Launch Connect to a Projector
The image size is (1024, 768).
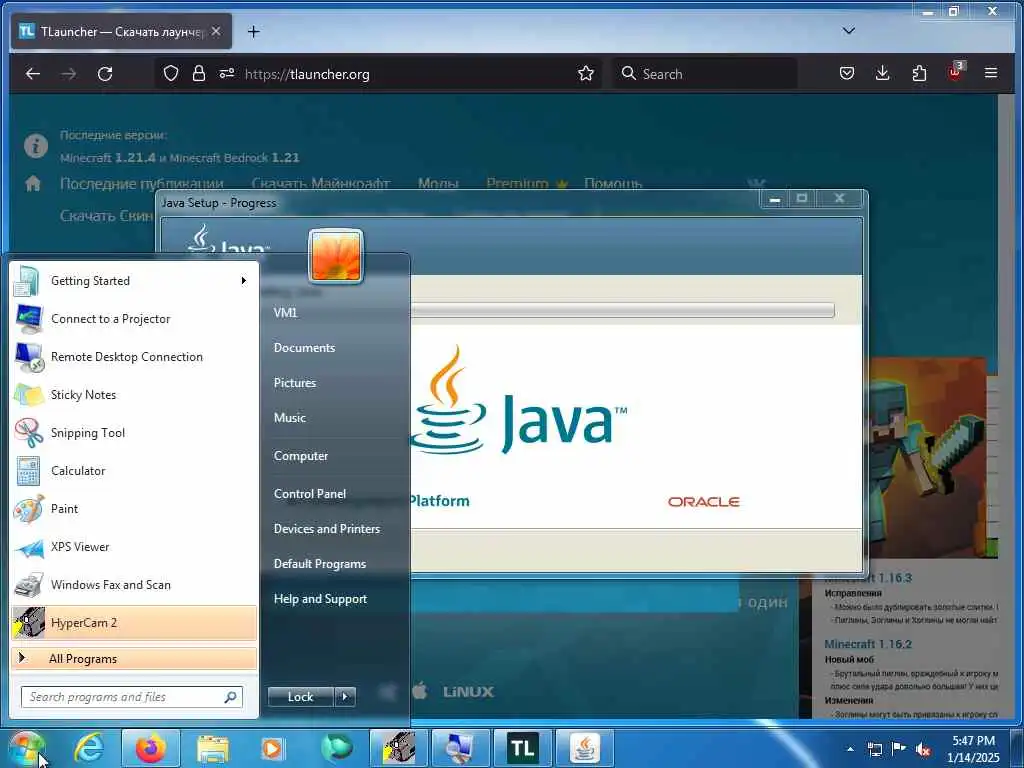click(x=134, y=319)
